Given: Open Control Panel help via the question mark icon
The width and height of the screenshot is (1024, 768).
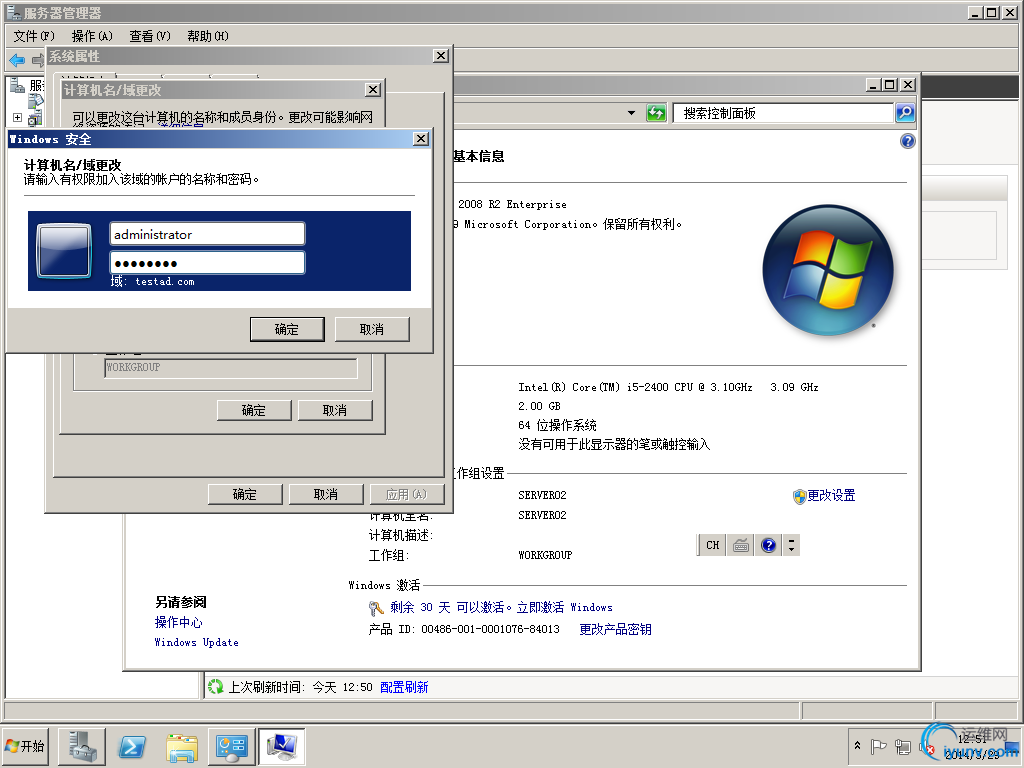Looking at the screenshot, I should pyautogui.click(x=907, y=141).
